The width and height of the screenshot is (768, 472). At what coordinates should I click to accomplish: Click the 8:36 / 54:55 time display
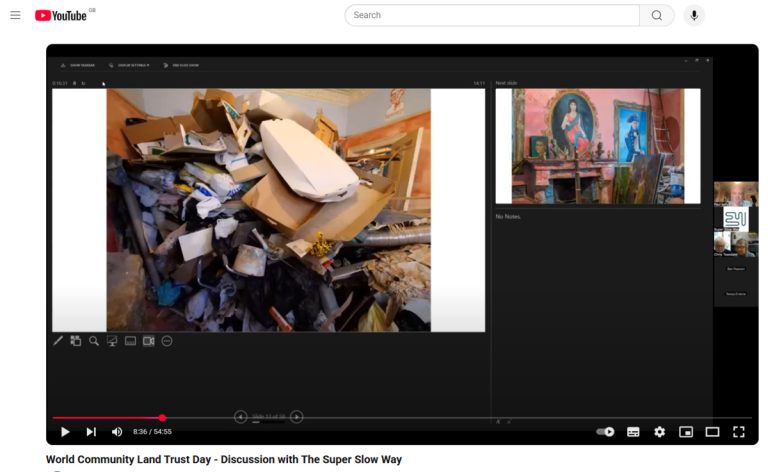(x=152, y=431)
